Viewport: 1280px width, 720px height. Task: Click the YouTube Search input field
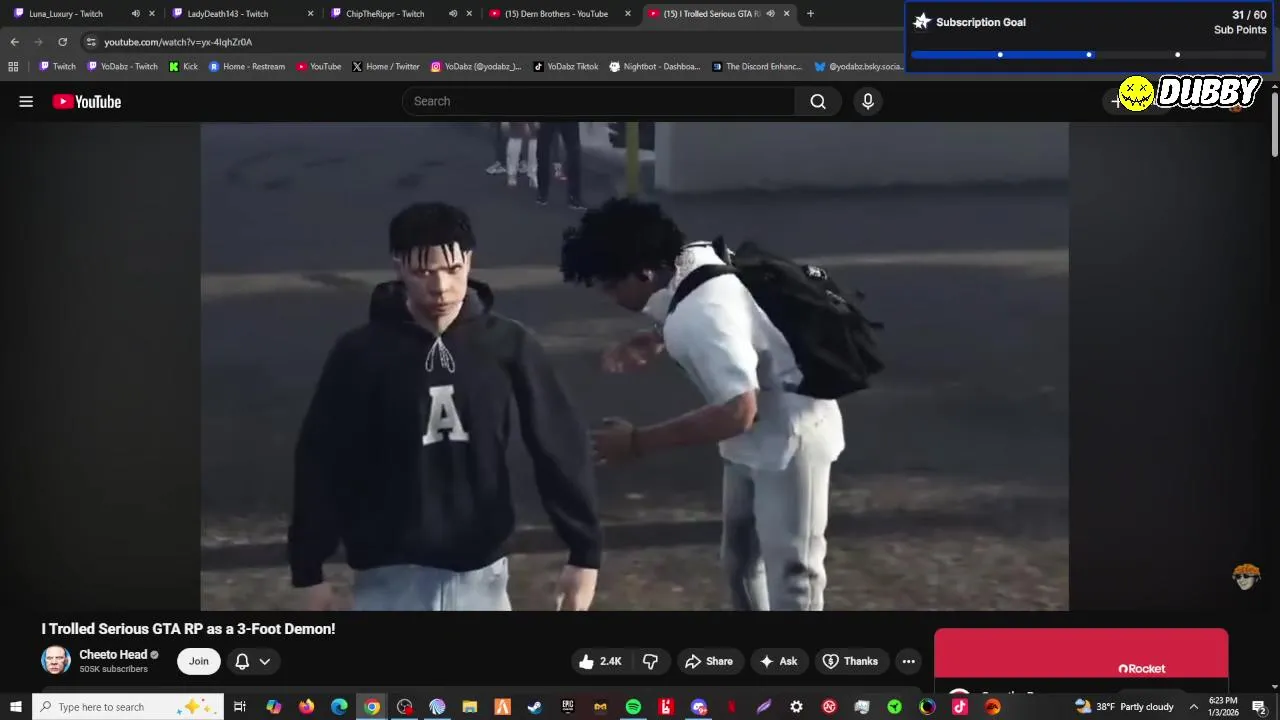click(598, 101)
